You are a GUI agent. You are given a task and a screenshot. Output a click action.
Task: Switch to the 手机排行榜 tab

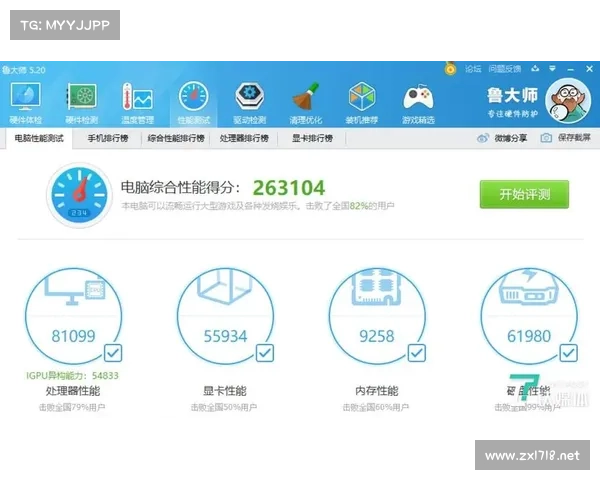click(x=107, y=138)
